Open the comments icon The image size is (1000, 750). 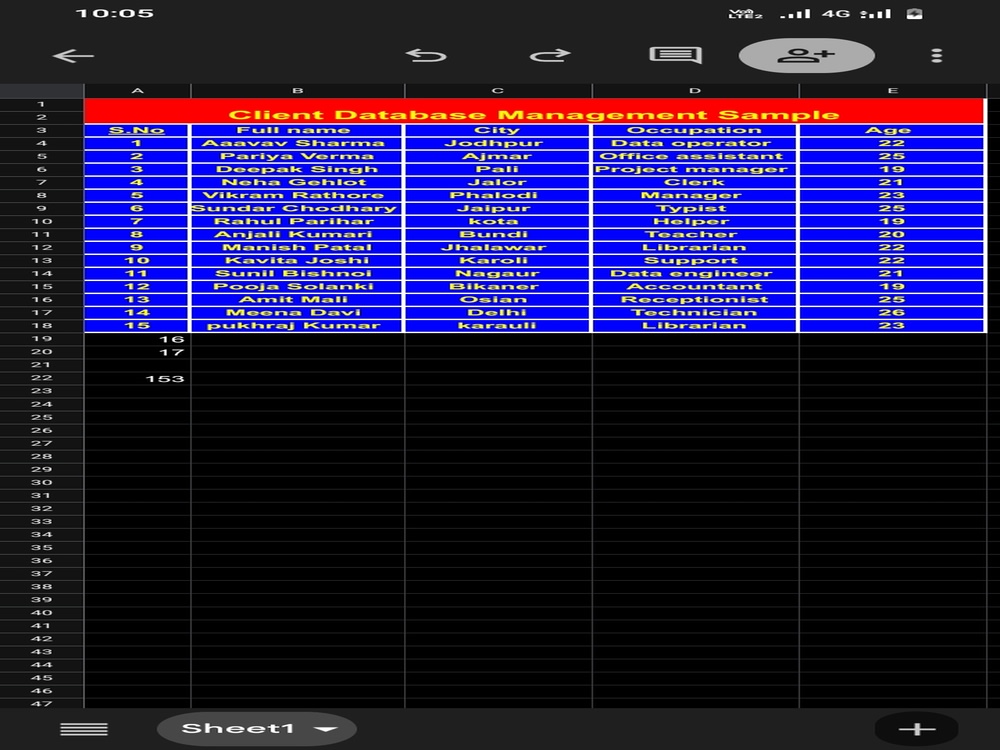point(675,55)
